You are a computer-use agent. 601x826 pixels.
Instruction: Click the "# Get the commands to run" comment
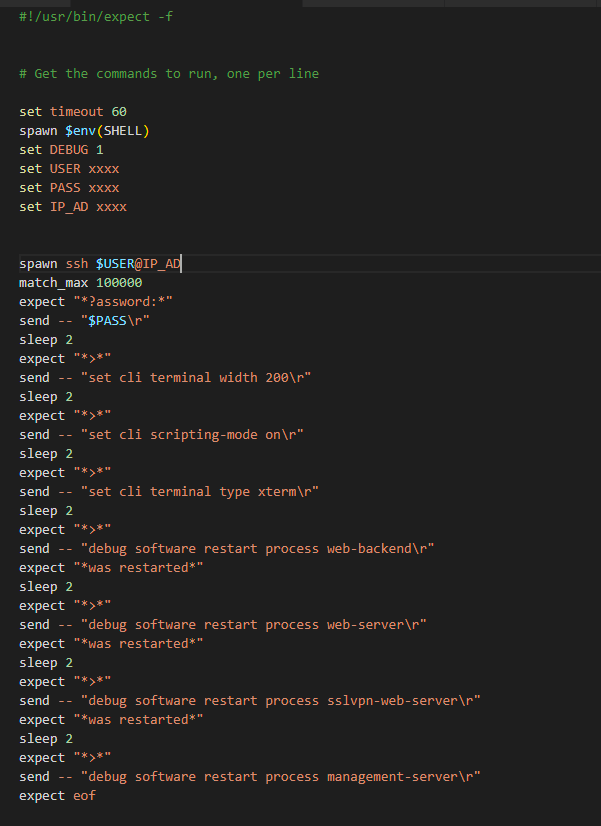click(x=169, y=74)
